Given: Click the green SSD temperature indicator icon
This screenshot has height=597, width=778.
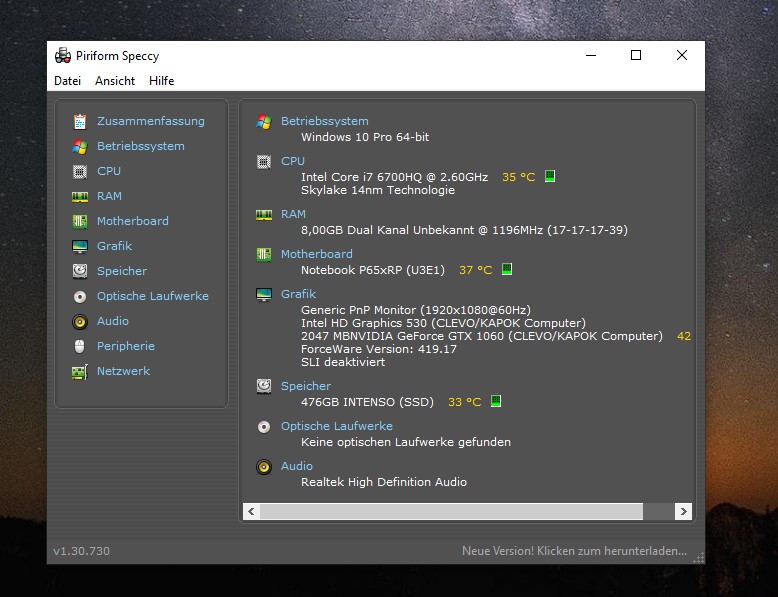Looking at the screenshot, I should coord(496,401).
